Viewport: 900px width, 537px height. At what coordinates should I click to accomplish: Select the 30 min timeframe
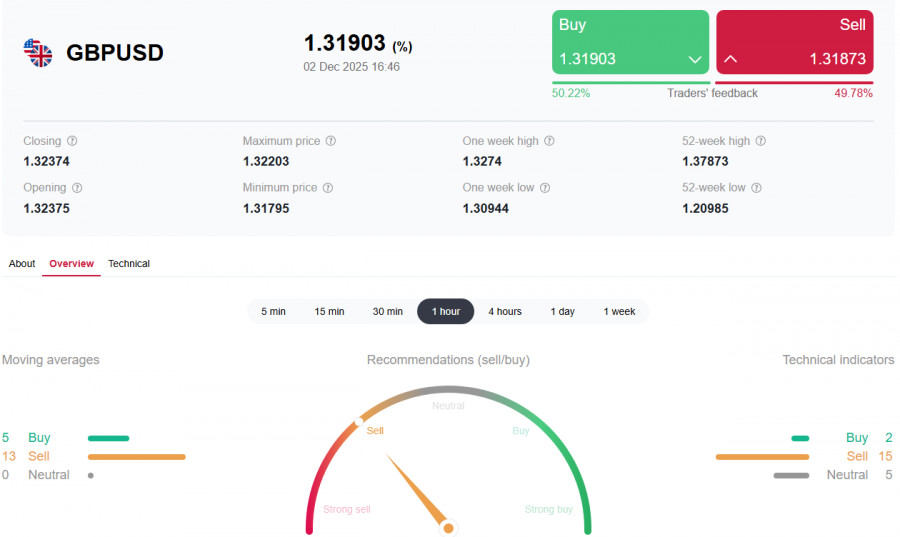click(x=387, y=312)
